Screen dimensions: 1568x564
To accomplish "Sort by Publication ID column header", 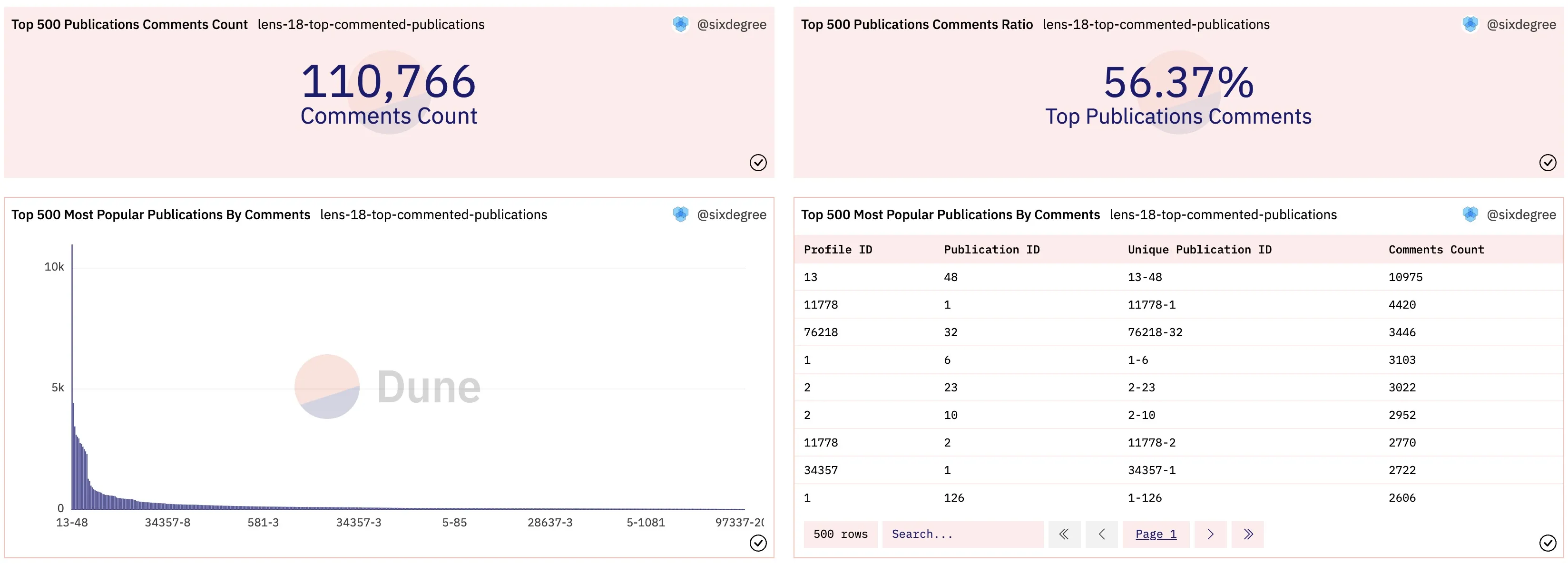I will 991,250.
